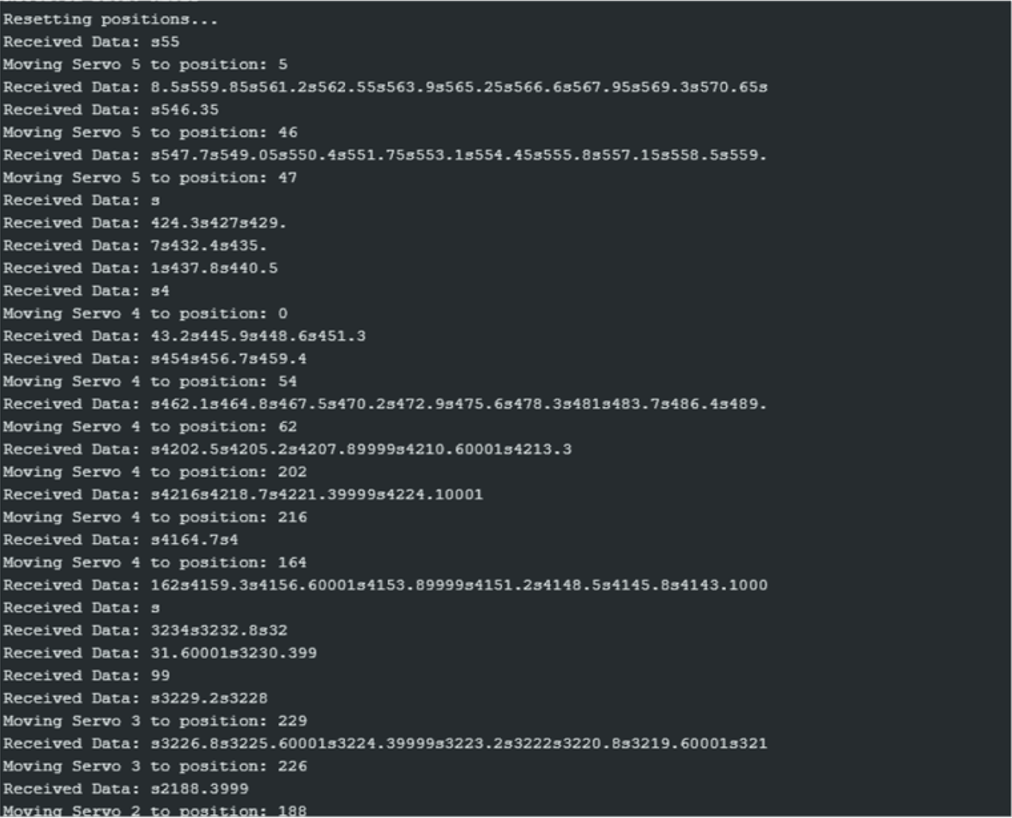Select 'Received Data: 43.2s445.9s448.6s451.3' line
Screen dimensions: 1012x818
tap(184, 336)
